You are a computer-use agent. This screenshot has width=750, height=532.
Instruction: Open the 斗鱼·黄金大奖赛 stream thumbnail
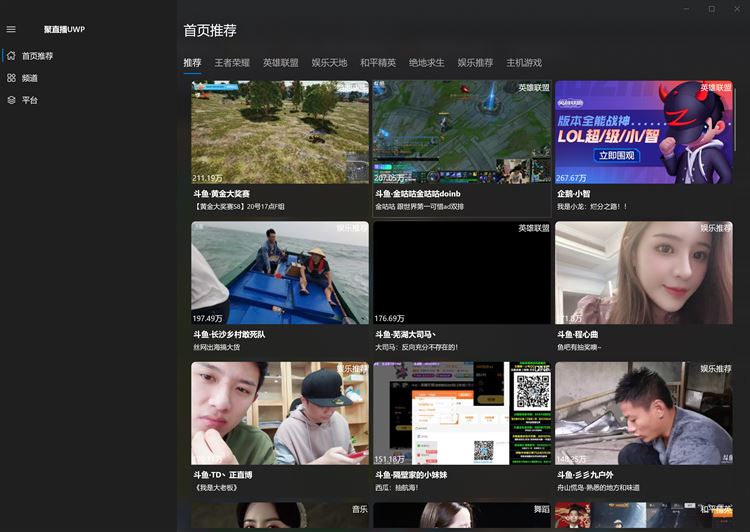pyautogui.click(x=280, y=132)
